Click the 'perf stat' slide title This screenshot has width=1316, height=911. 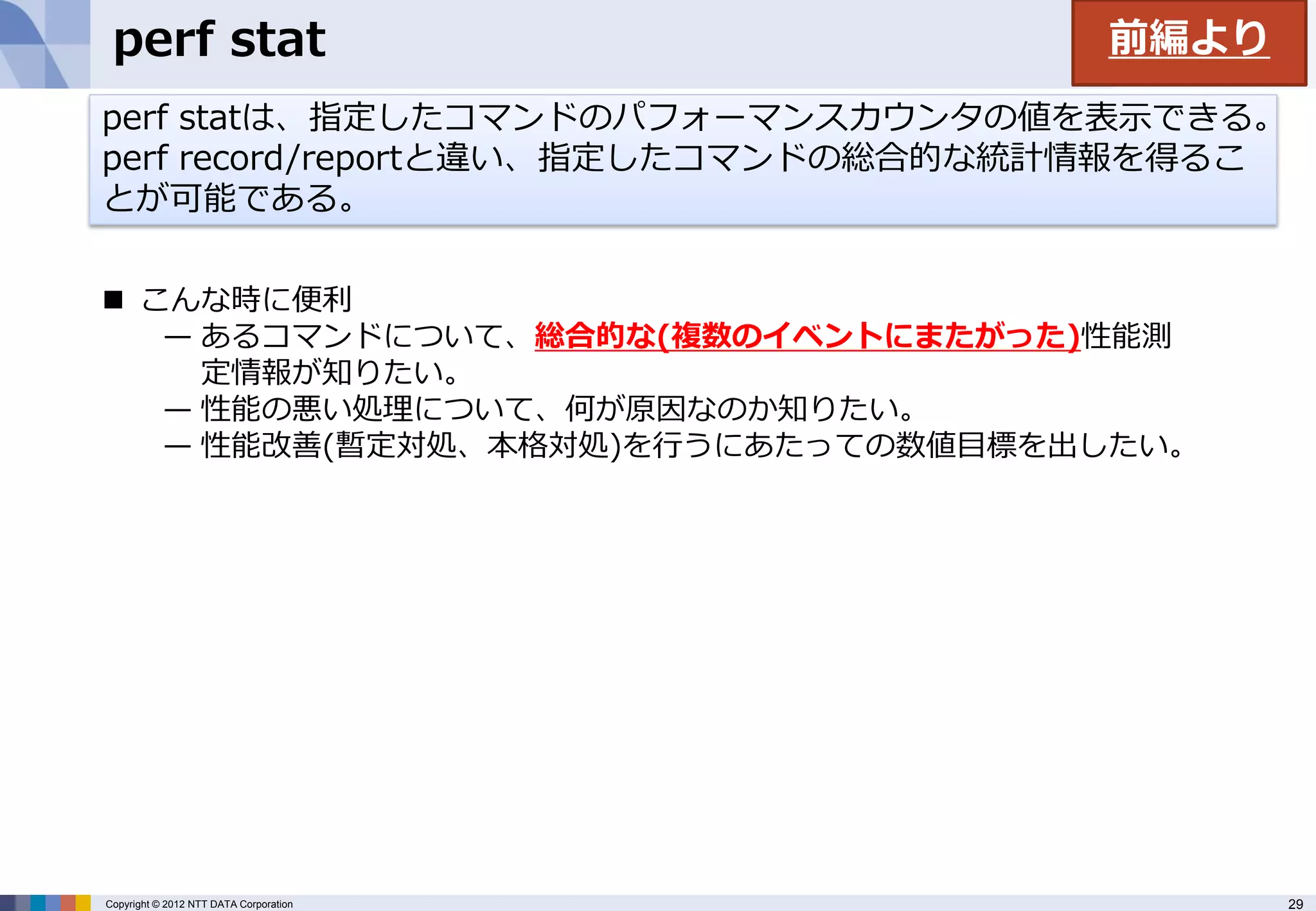point(220,40)
